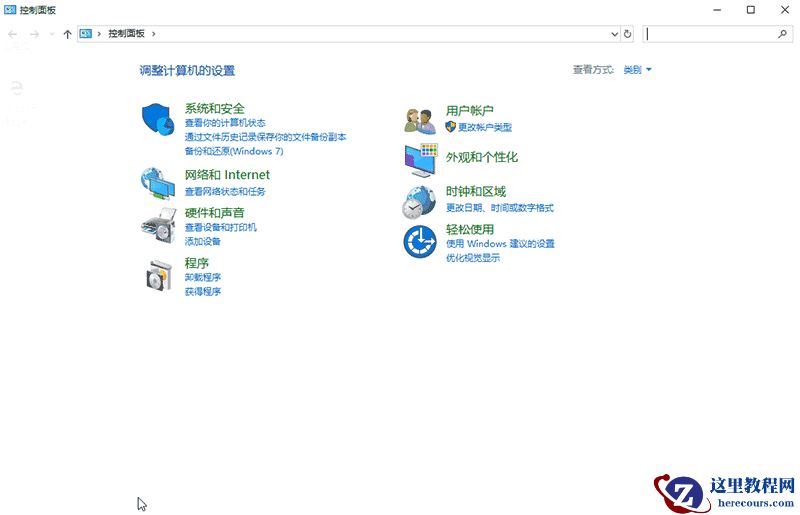This screenshot has height=515, width=800.
Task: Open 通过文件历史记录保存你的文件备份副本 link
Action: pos(265,137)
